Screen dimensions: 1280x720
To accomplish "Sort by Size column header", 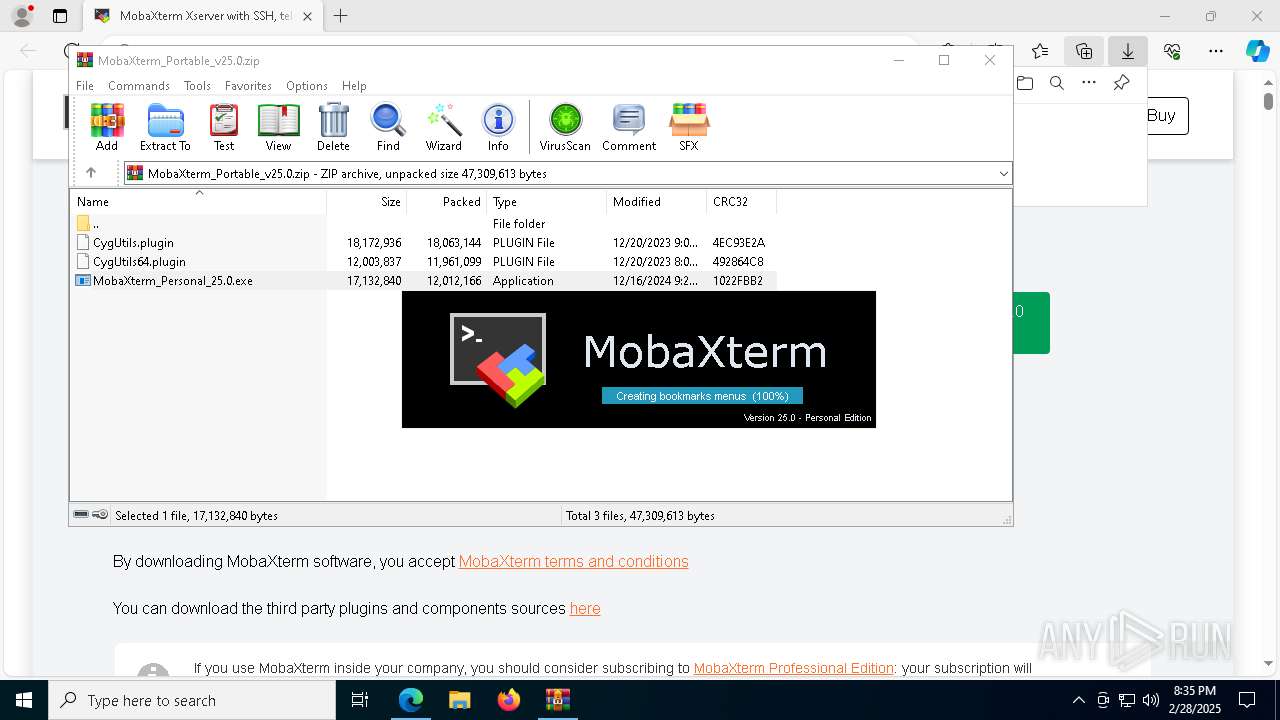I will (x=367, y=201).
